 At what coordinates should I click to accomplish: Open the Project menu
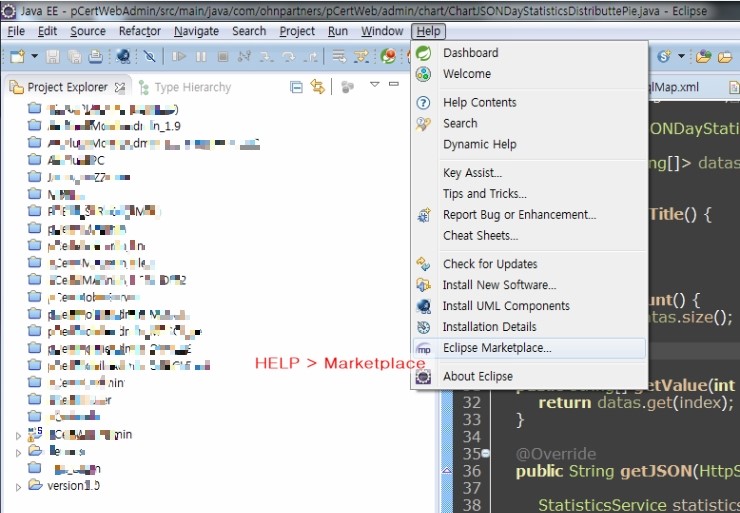click(297, 31)
